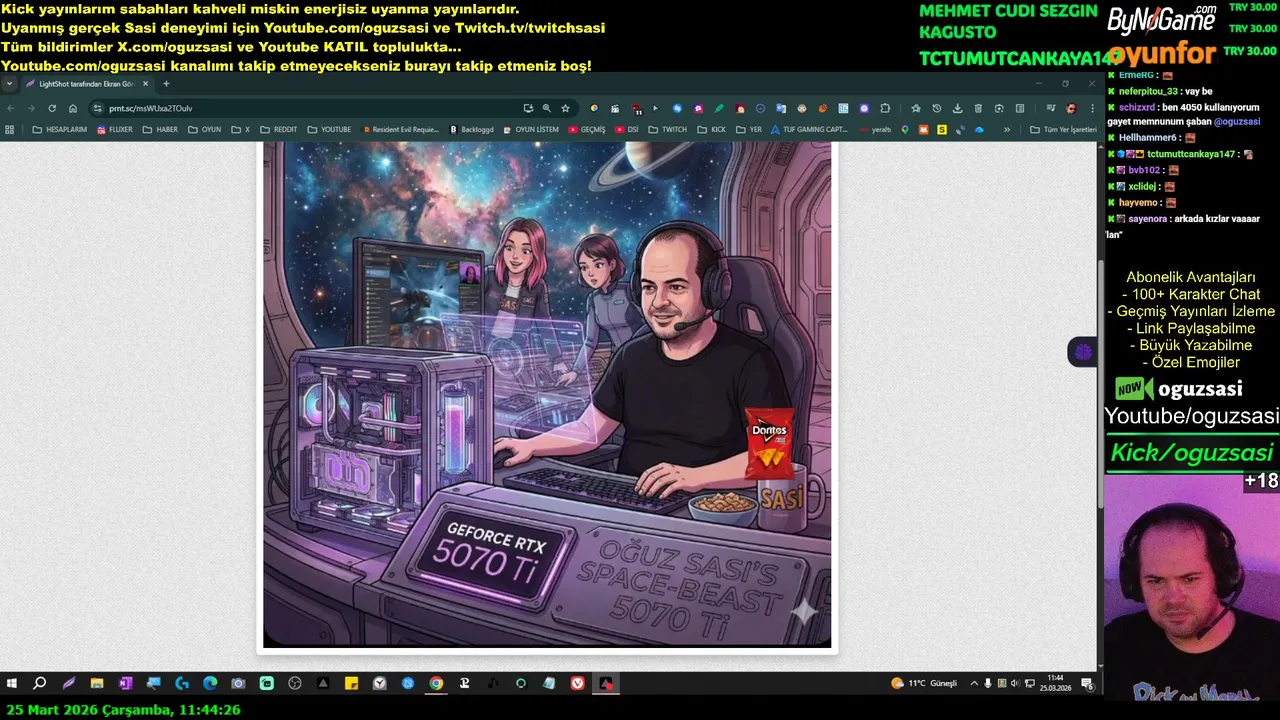Open the HESAPLARIM bookmark folder
The height and width of the screenshot is (720, 1280).
(x=59, y=129)
